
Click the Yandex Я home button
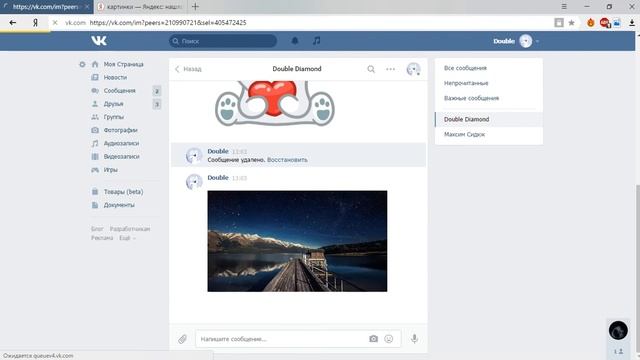36,23
